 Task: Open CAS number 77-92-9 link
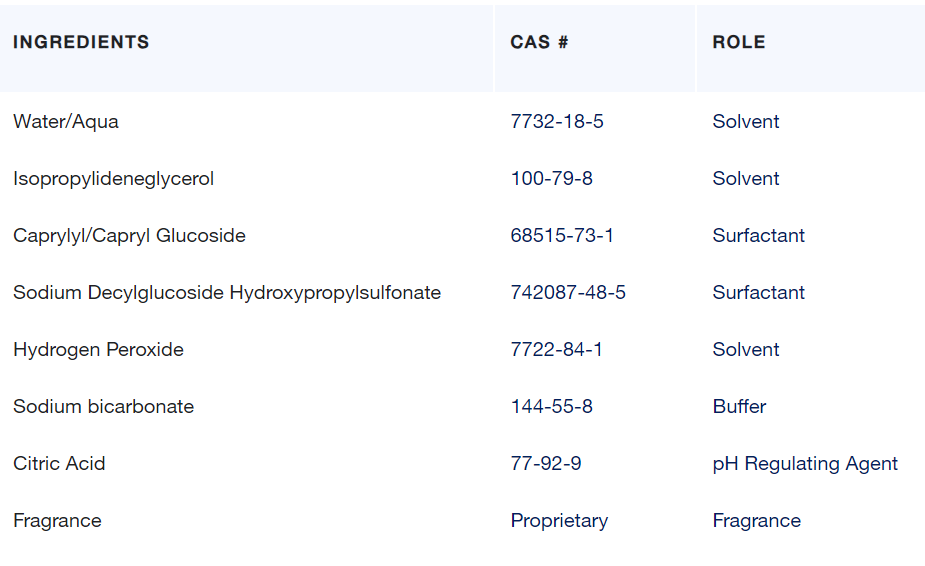(x=546, y=464)
